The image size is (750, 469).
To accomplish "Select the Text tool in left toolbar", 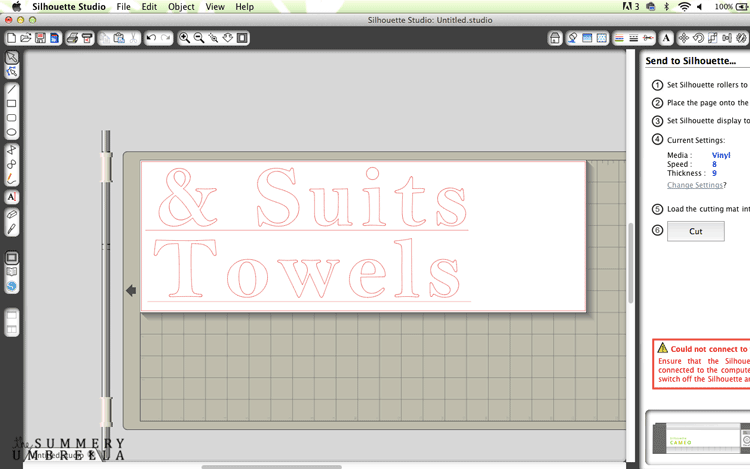I will (12, 197).
